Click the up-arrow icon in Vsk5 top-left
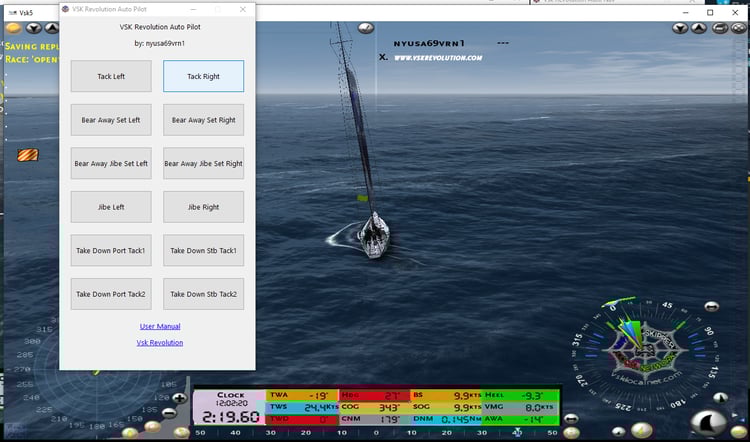The image size is (750, 442). click(x=52, y=28)
